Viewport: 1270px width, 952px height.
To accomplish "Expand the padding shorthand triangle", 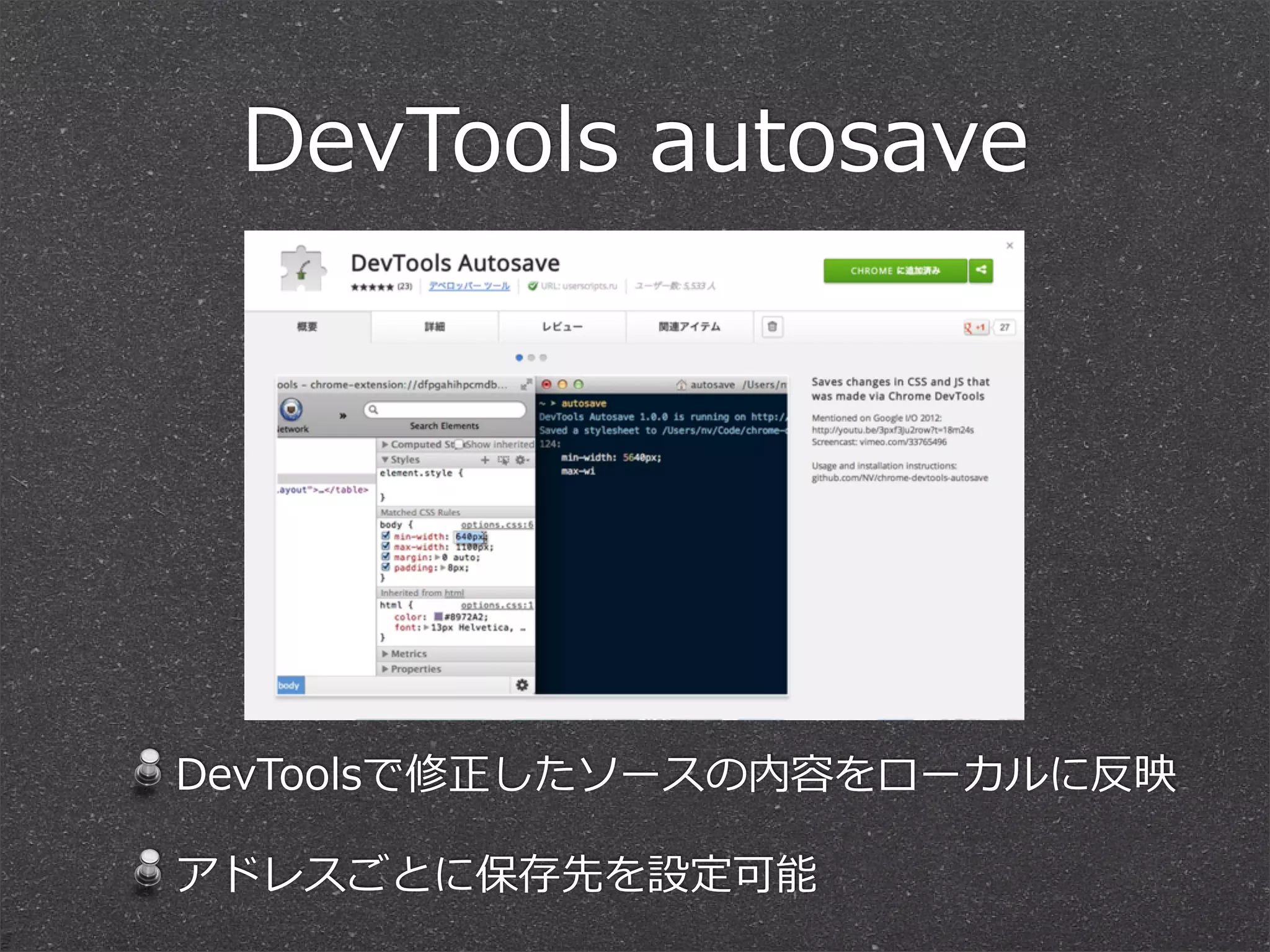I will point(443,568).
